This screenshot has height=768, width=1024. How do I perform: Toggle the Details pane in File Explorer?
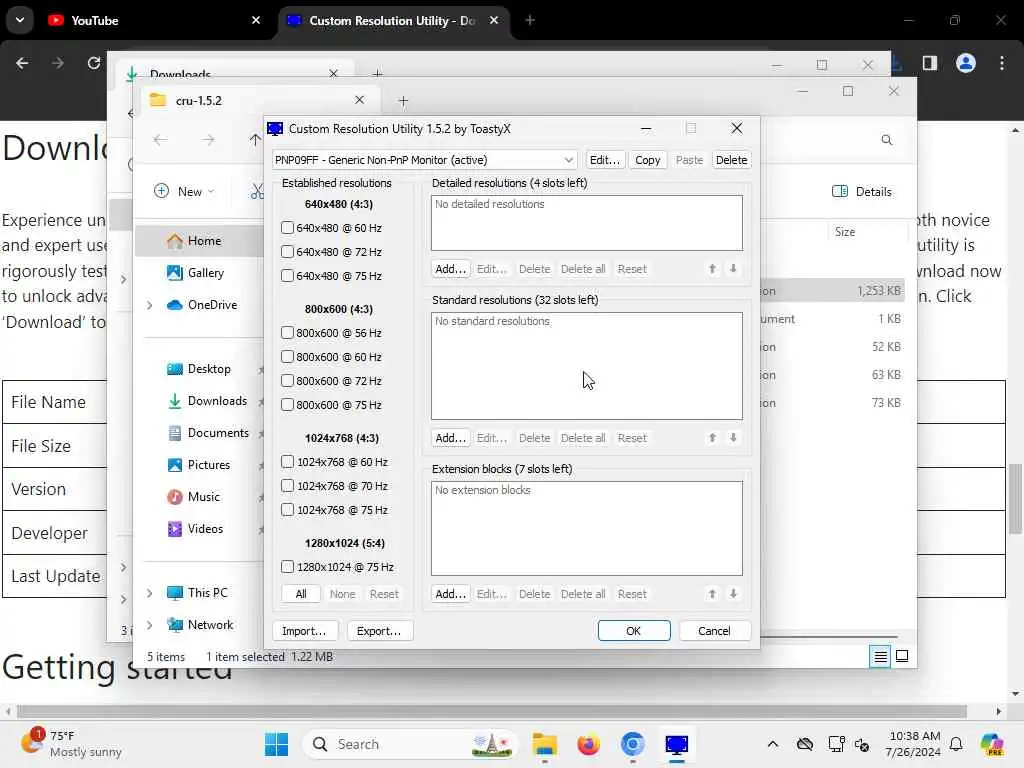(x=861, y=191)
